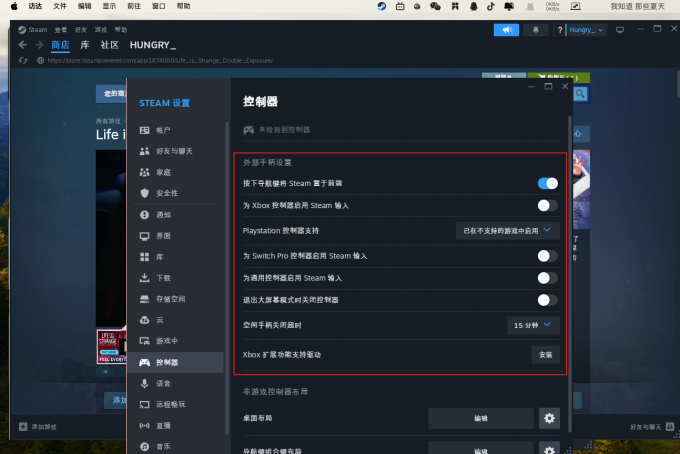Image resolution: width=680 pixels, height=454 pixels.
Task: Open the Hungry_ account dropdown
Action: pyautogui.click(x=585, y=29)
